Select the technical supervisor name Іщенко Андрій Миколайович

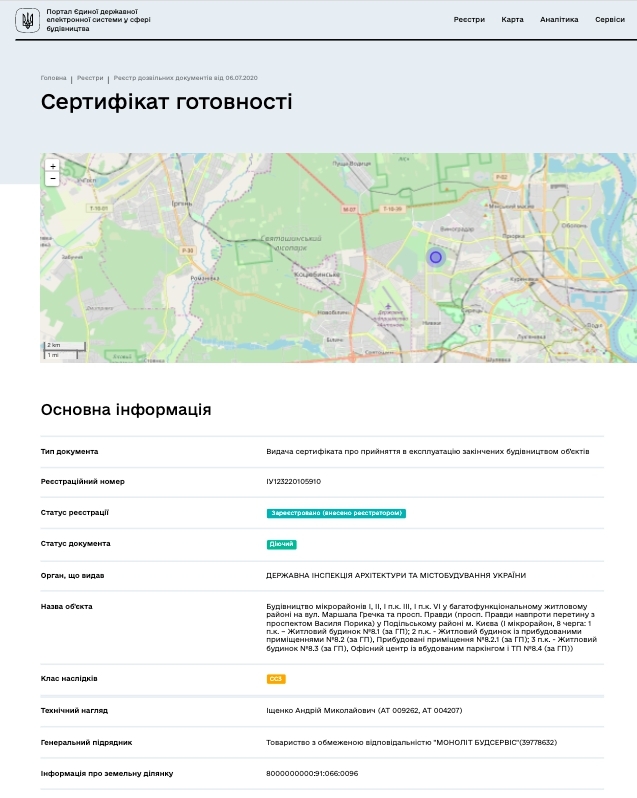321,710
